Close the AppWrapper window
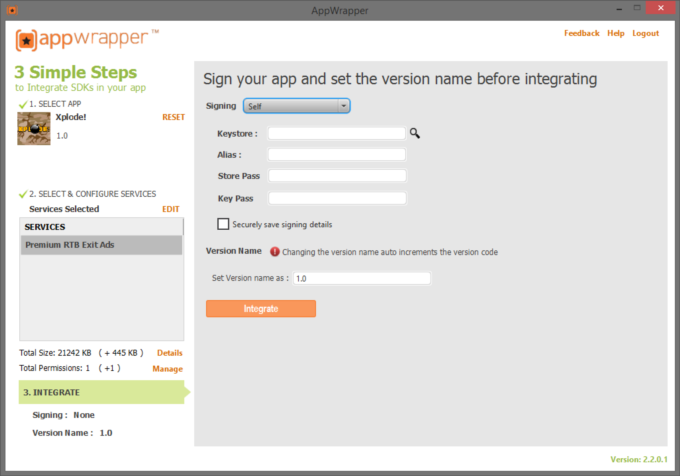Screen dimensions: 680x476 660,8
